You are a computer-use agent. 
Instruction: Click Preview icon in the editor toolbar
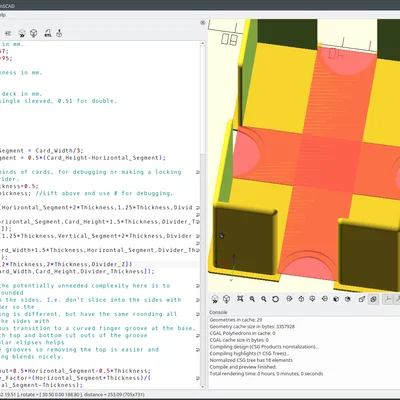click(22, 33)
